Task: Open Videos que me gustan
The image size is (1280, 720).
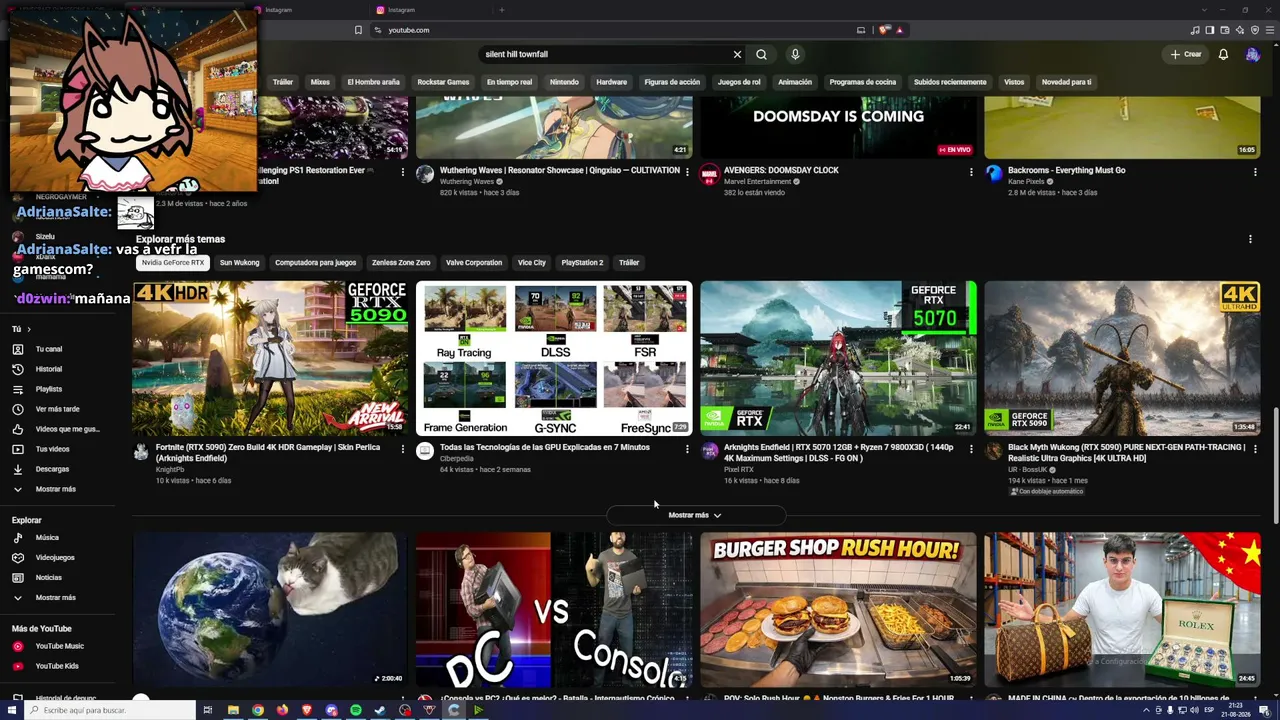Action: tap(67, 429)
